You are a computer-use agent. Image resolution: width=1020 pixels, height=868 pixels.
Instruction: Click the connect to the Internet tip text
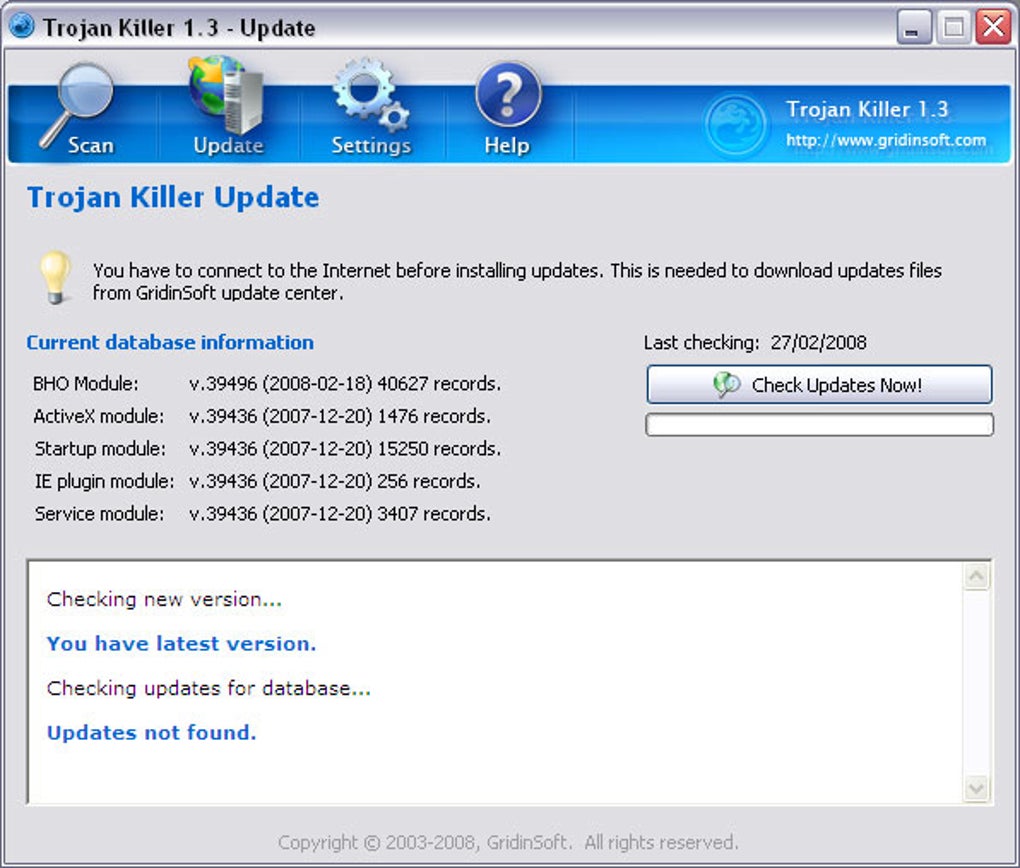tap(517, 281)
